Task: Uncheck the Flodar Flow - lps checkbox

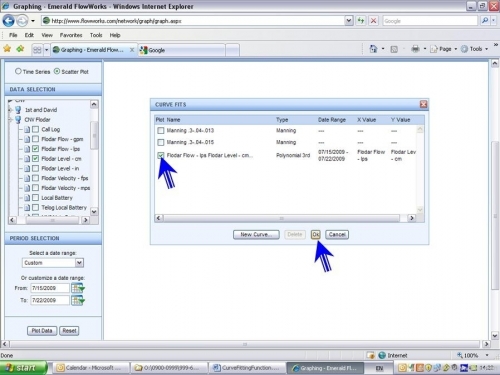Action: [x=36, y=149]
